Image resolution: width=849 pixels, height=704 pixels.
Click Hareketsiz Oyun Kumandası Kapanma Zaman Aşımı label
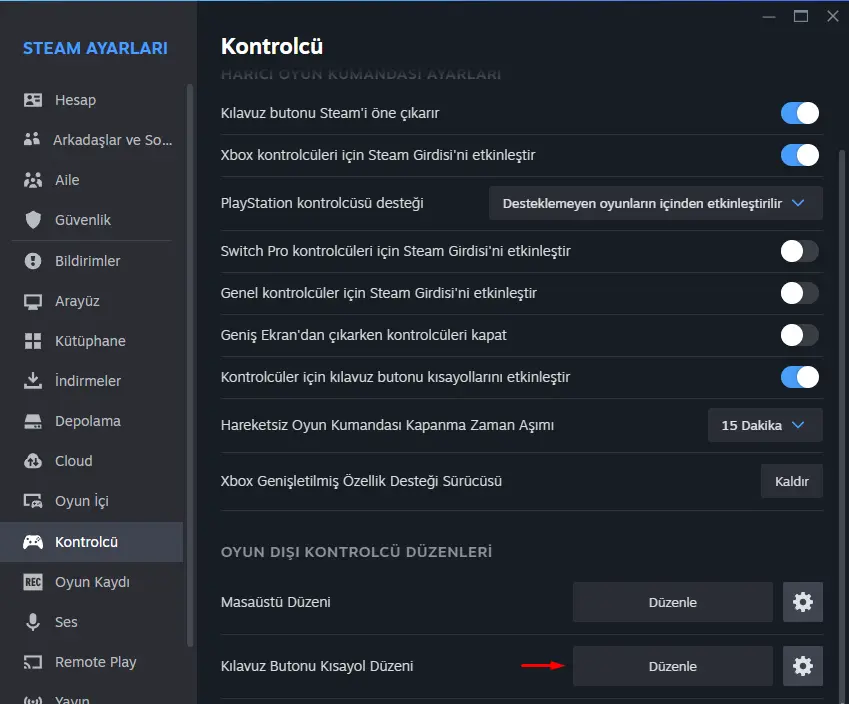tap(387, 425)
